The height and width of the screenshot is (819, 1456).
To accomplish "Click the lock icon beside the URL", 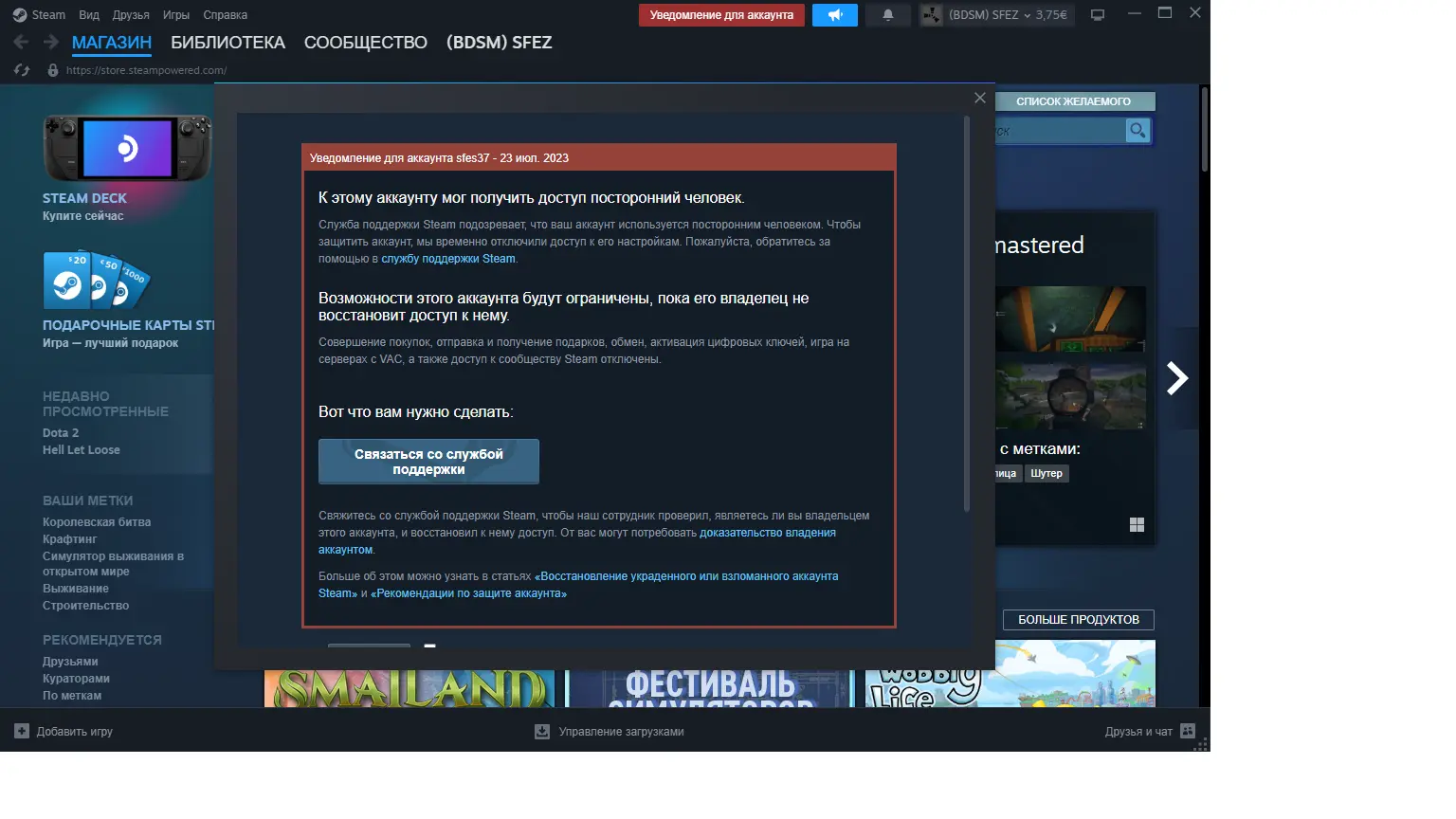I will (53, 70).
